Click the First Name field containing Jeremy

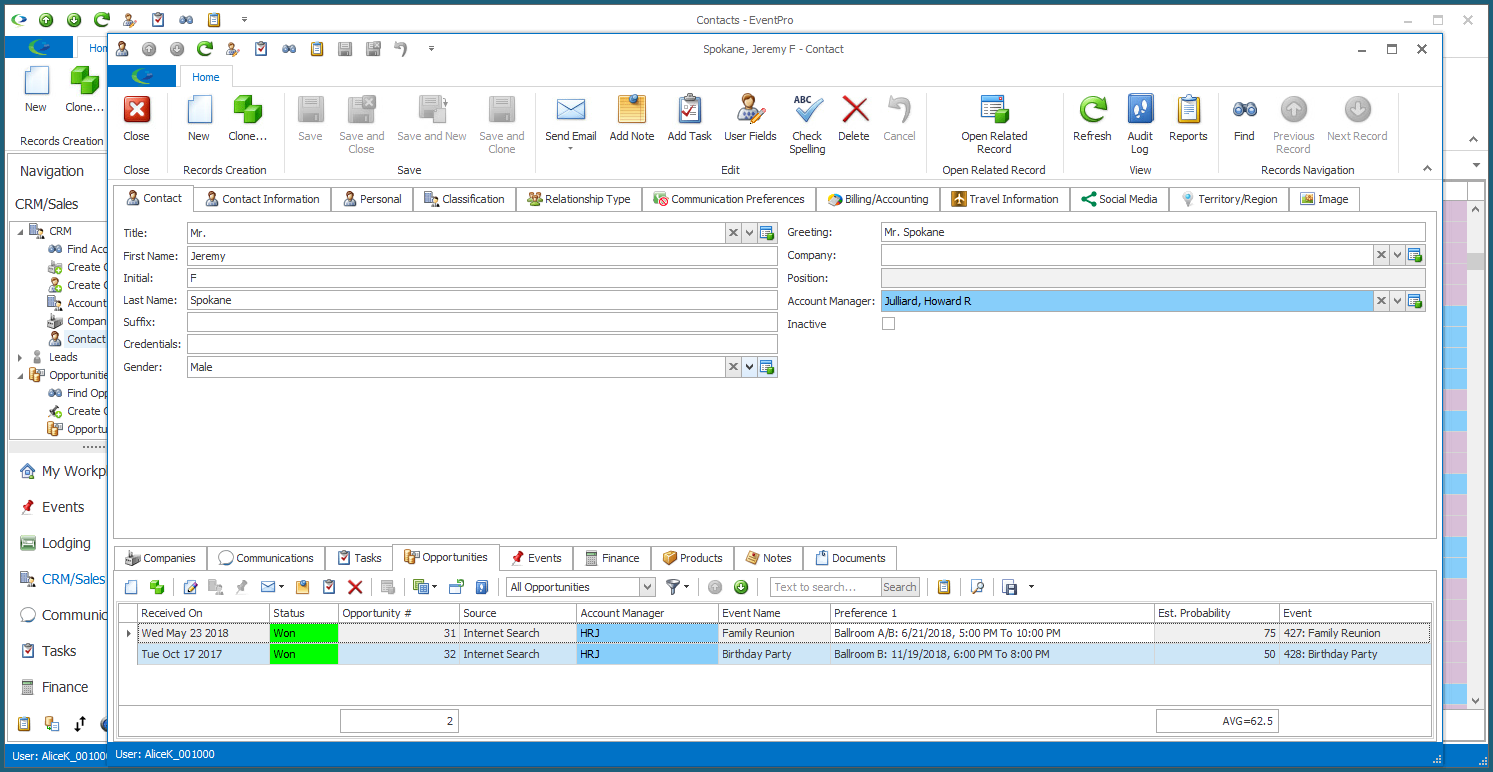[482, 256]
